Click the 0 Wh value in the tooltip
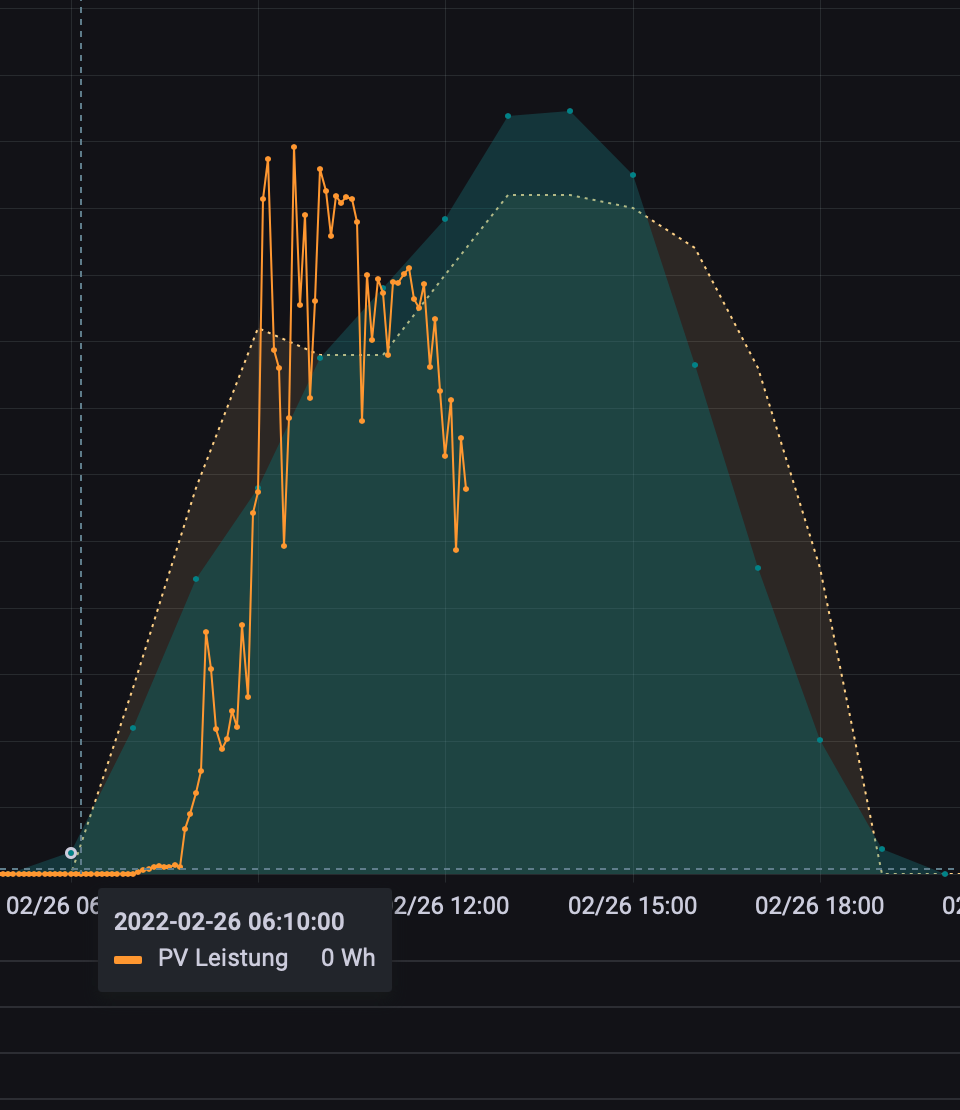 [x=348, y=958]
